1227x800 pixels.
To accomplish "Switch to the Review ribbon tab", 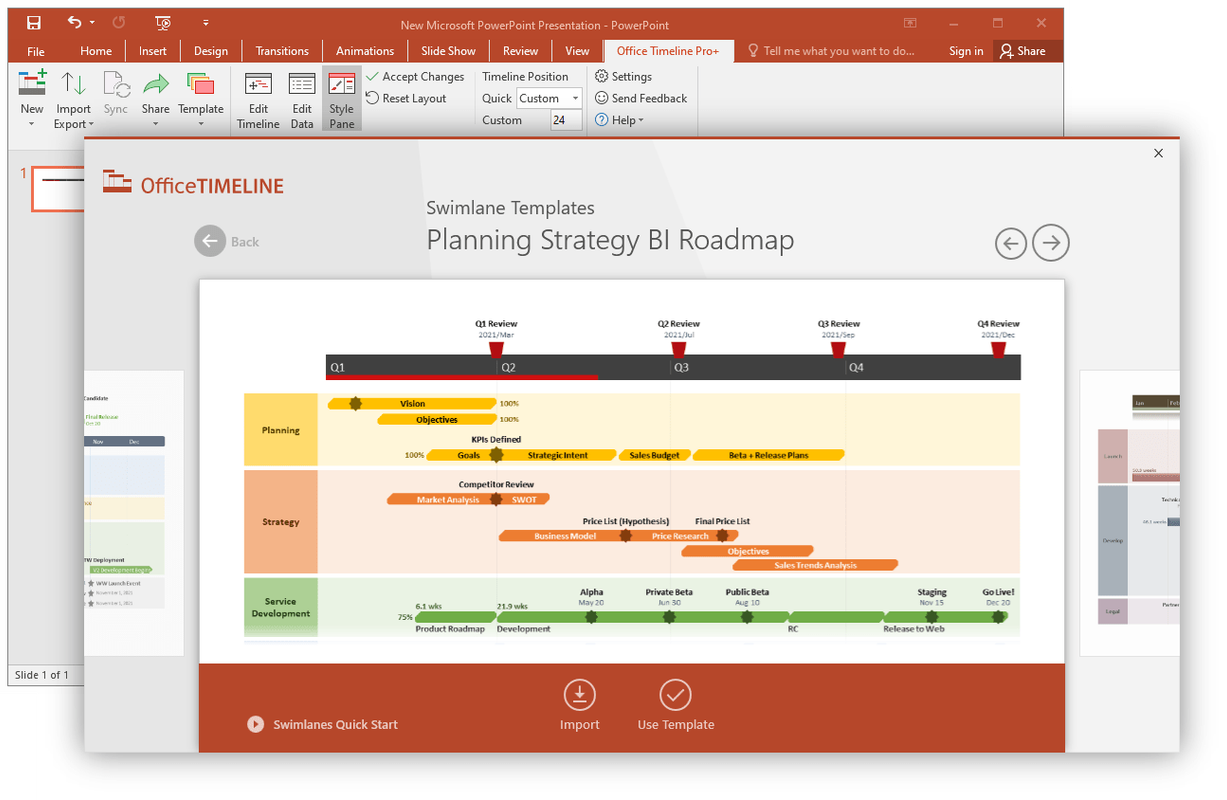I will coord(521,51).
